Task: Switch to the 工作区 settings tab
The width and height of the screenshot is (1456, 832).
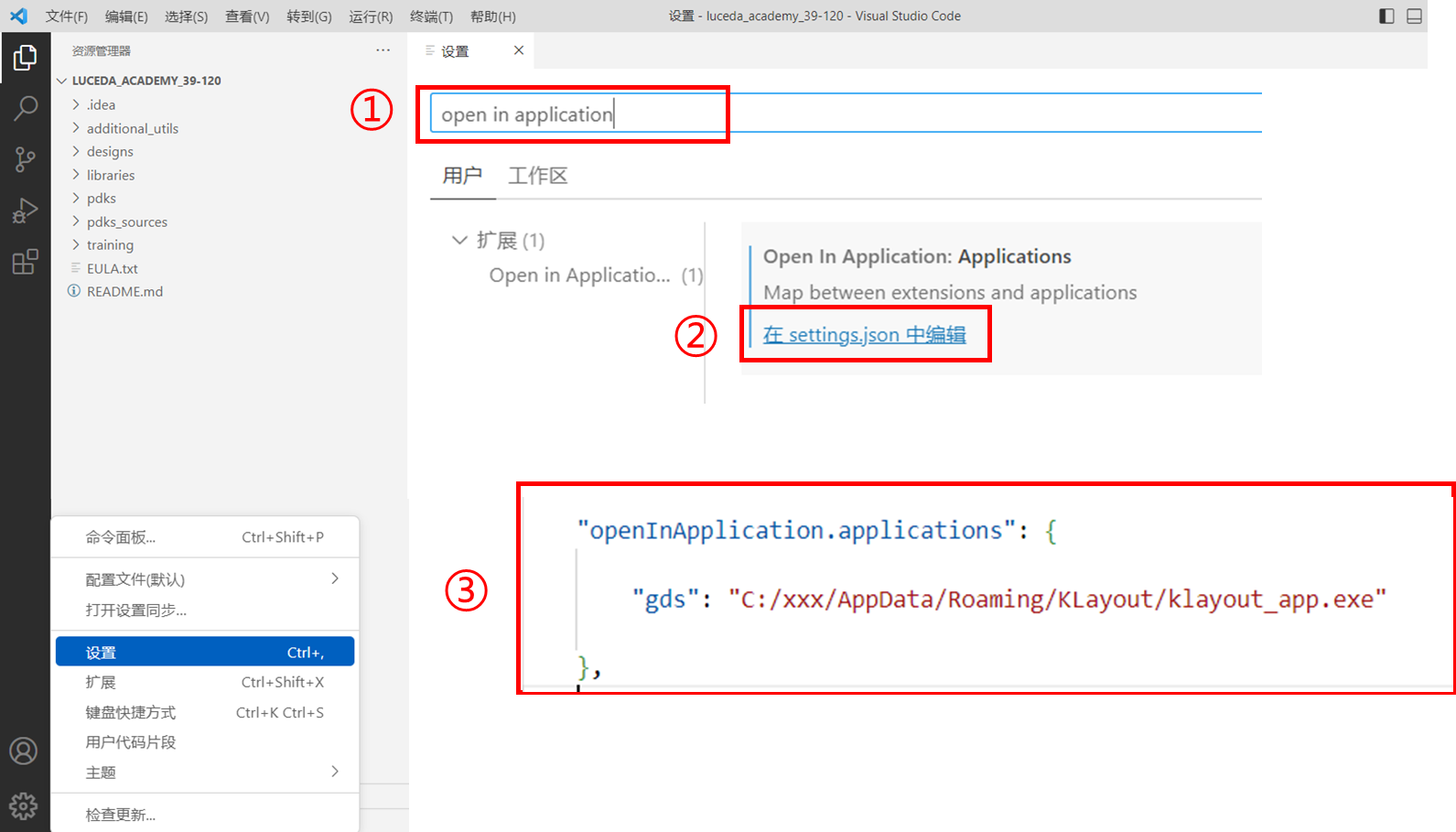Action: 538,176
